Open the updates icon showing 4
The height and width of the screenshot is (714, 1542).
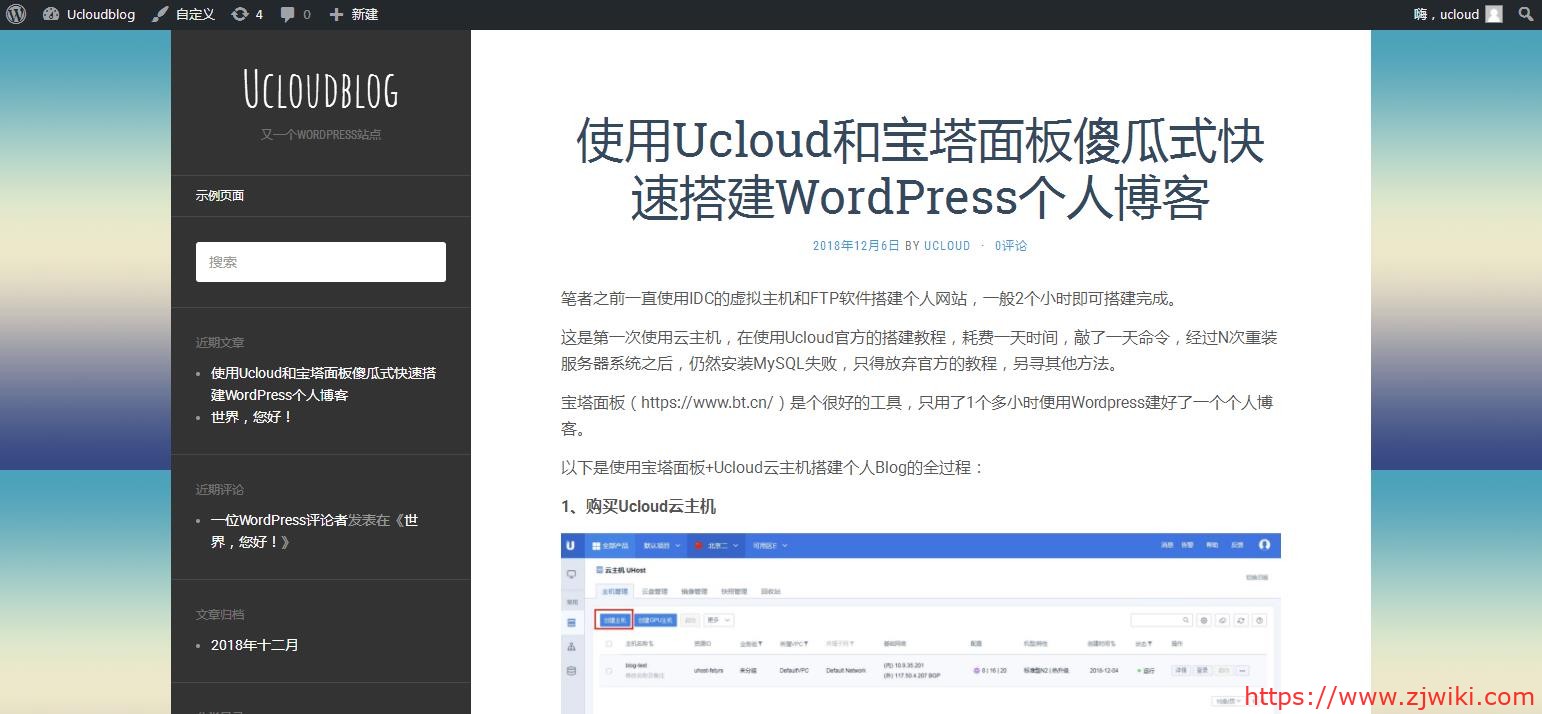point(240,14)
